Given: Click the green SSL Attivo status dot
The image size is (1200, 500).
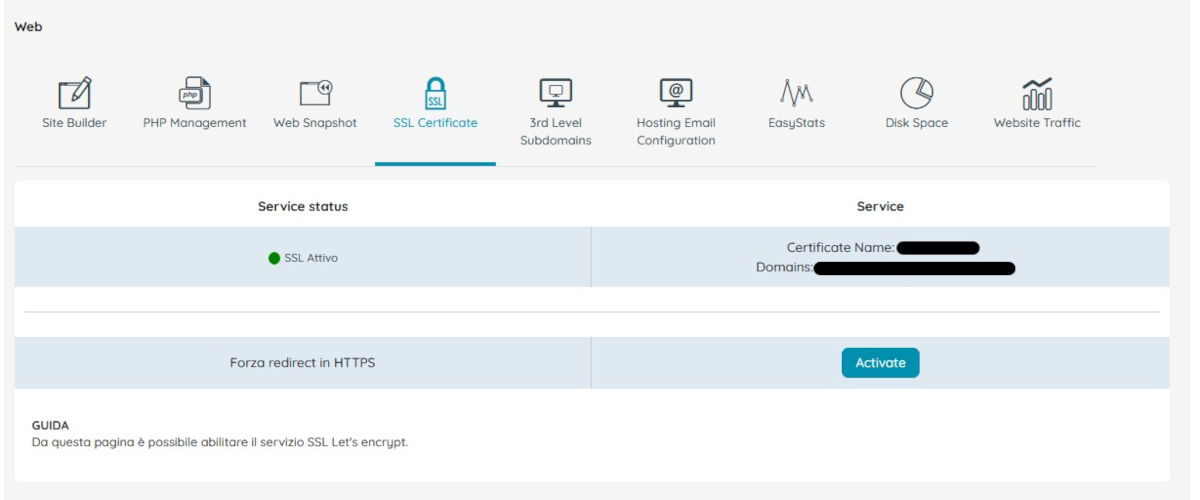Looking at the screenshot, I should [274, 258].
